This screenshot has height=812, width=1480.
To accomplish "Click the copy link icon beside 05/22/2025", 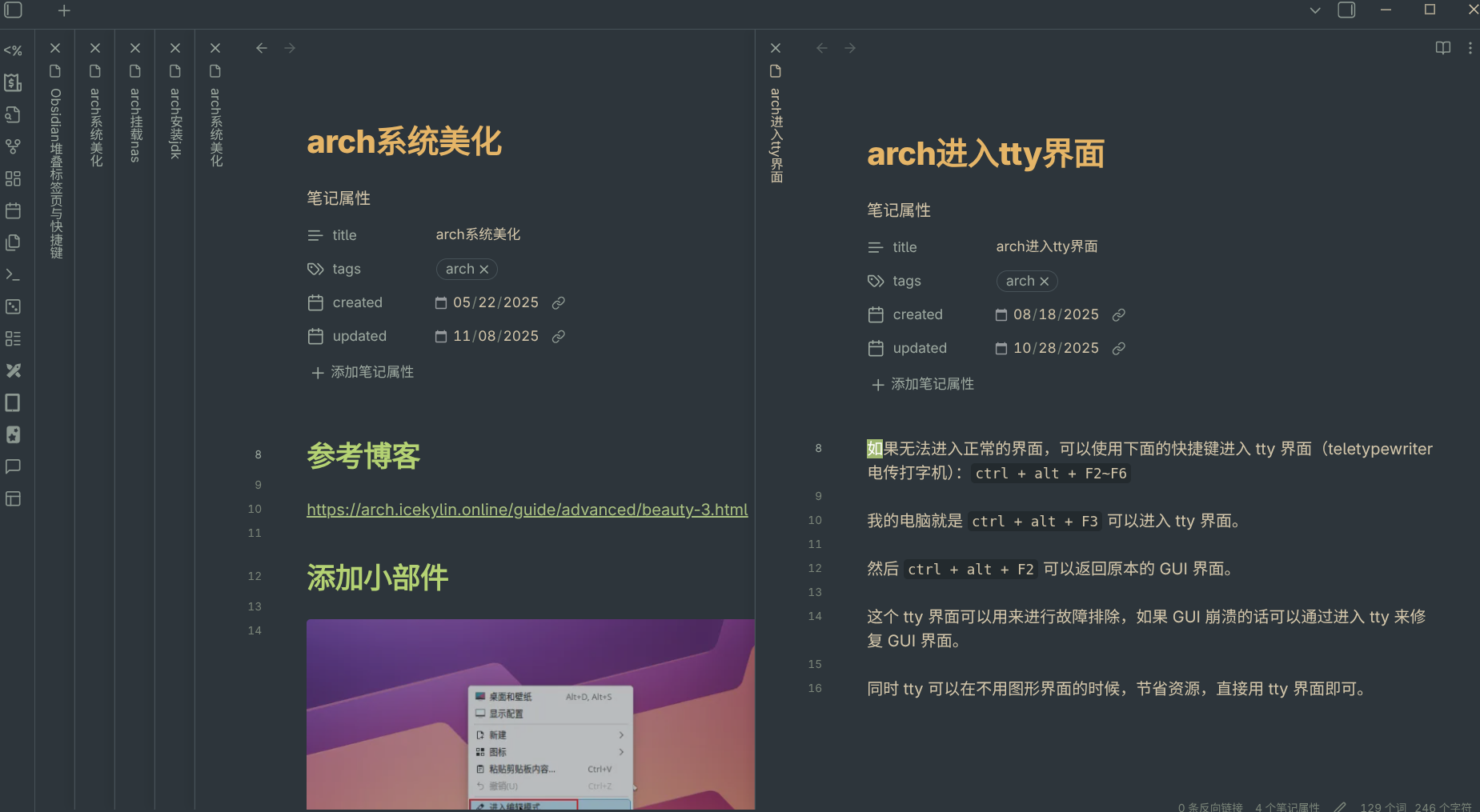I will (x=559, y=302).
